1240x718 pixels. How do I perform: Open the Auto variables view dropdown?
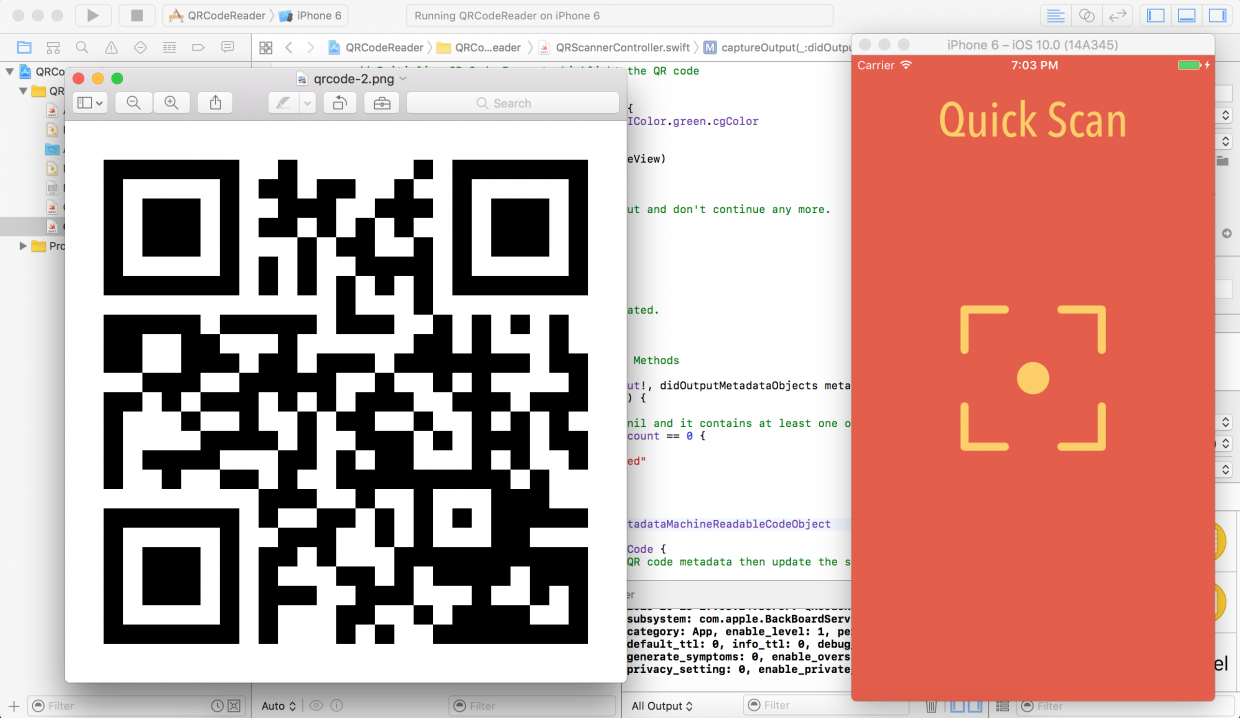[278, 706]
